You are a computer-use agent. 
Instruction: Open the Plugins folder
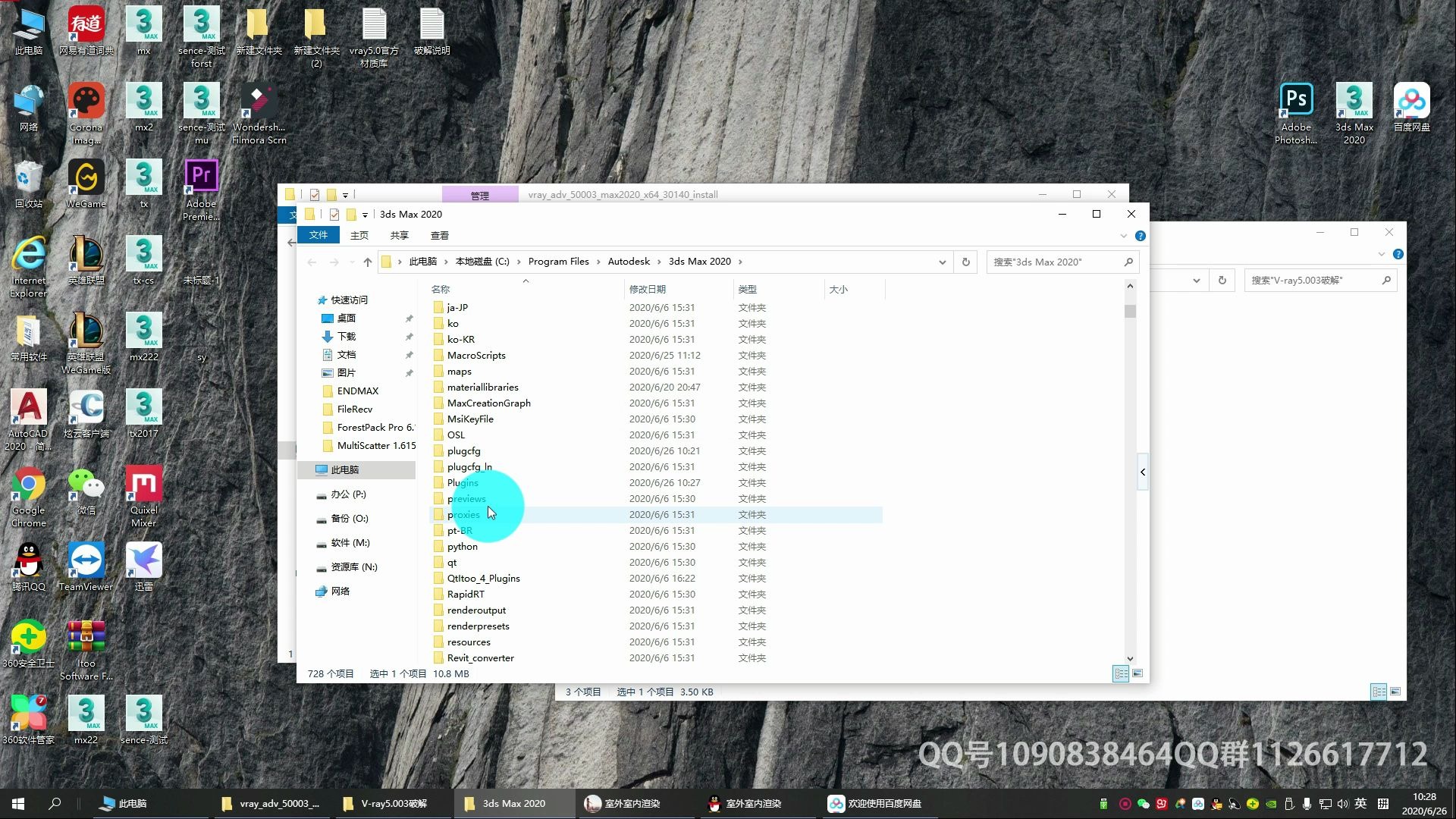[463, 482]
